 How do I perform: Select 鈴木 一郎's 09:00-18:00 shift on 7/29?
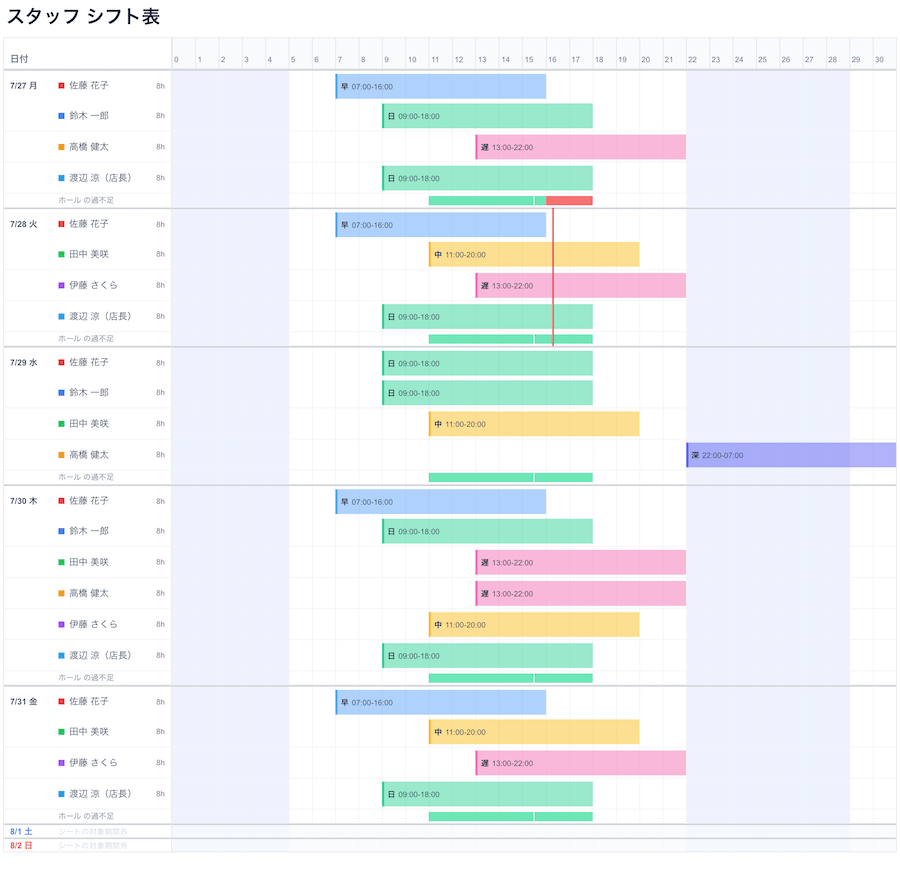coord(487,393)
